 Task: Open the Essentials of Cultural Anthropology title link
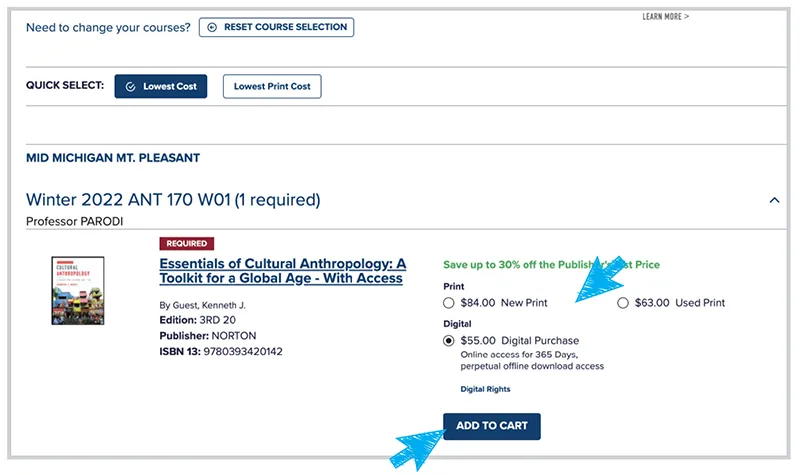[283, 271]
